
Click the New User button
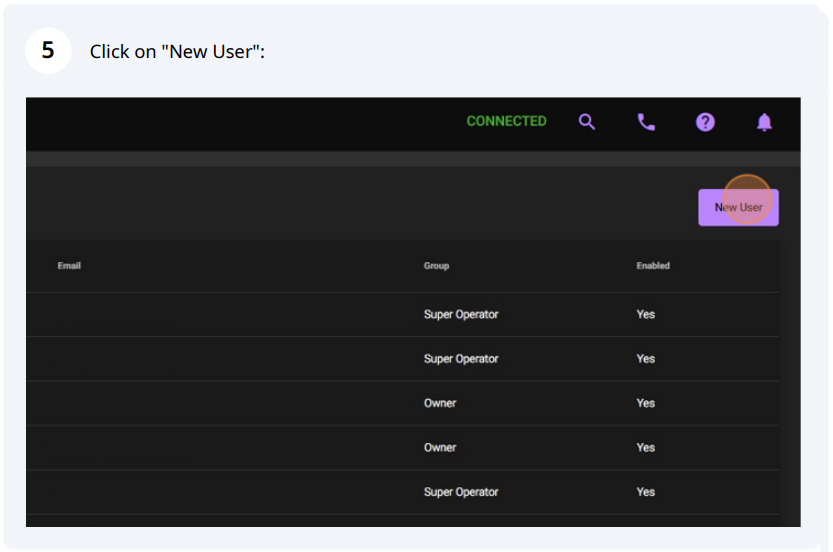point(738,207)
